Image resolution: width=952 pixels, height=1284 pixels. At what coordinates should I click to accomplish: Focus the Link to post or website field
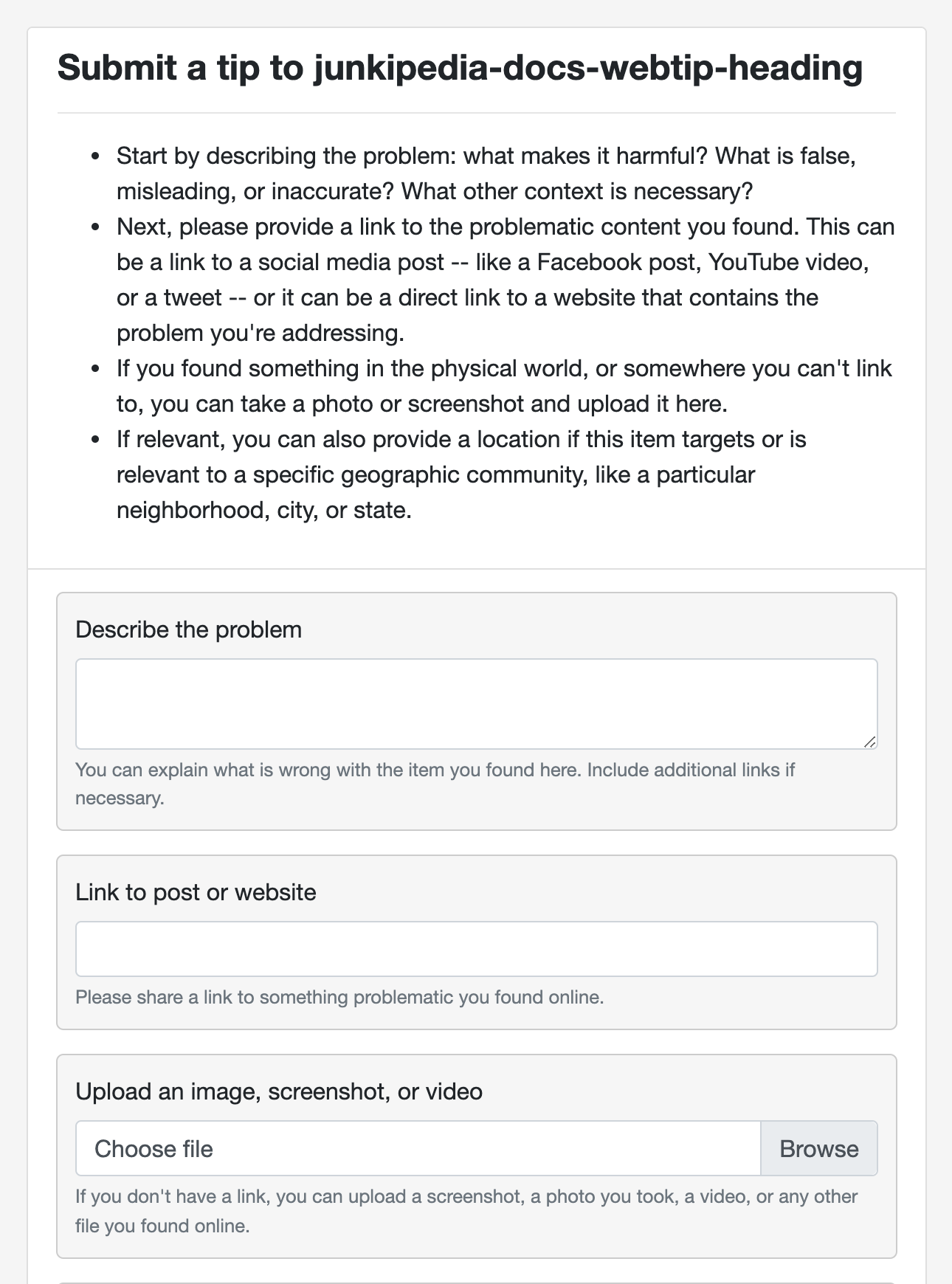click(x=476, y=948)
